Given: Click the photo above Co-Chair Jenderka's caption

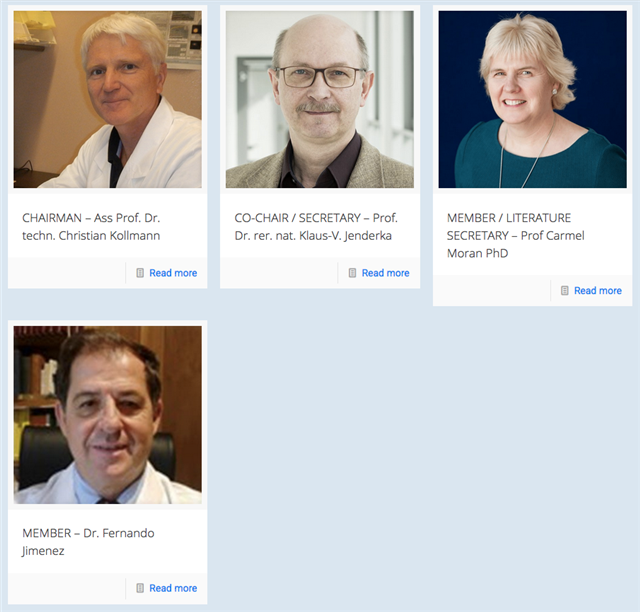Looking at the screenshot, I should [x=320, y=99].
